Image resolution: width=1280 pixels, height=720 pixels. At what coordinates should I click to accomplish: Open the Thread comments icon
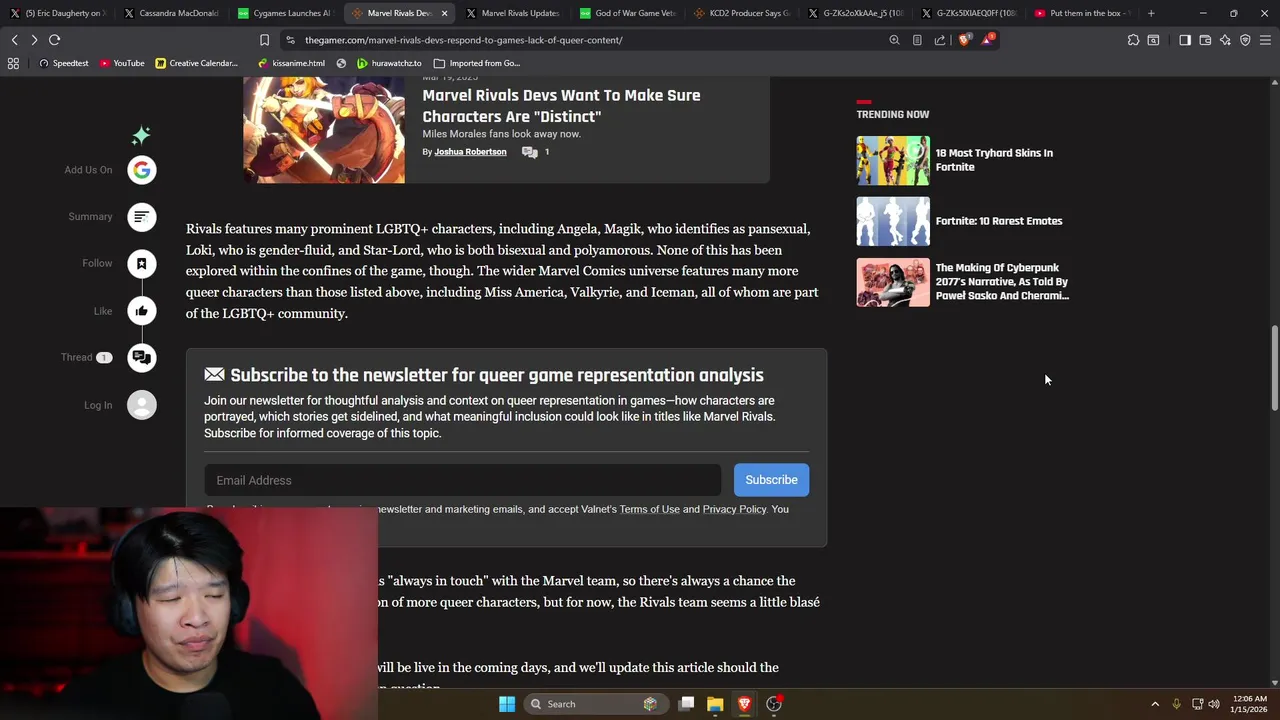(x=142, y=358)
